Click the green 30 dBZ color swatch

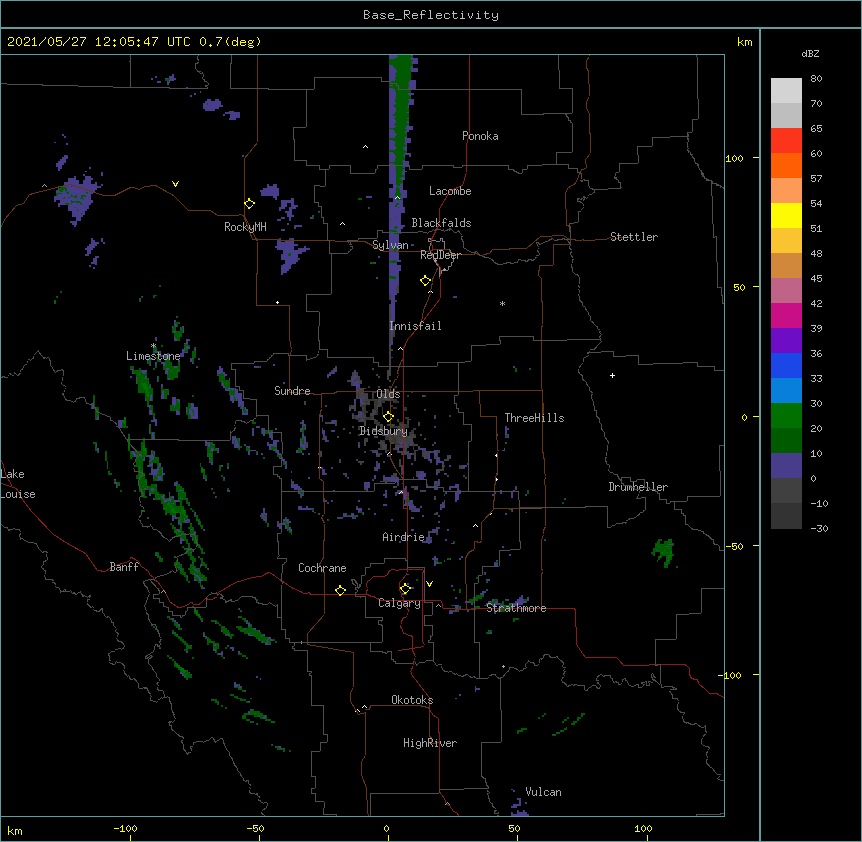click(786, 415)
